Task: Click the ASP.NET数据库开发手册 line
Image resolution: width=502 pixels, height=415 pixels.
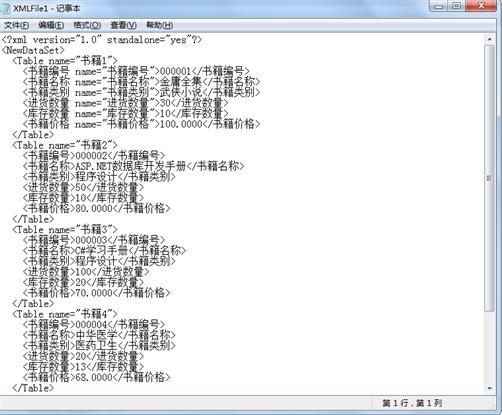Action: (x=134, y=166)
